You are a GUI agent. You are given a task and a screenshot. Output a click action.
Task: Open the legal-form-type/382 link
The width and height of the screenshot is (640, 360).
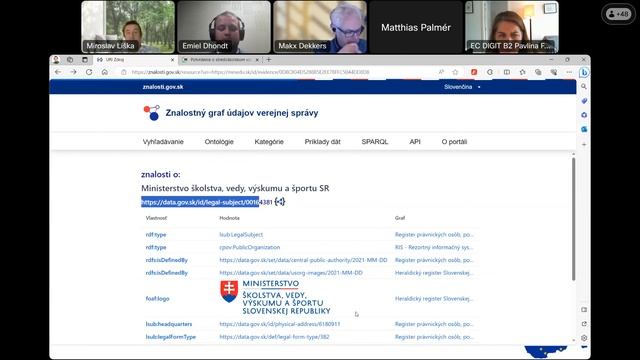click(x=274, y=337)
